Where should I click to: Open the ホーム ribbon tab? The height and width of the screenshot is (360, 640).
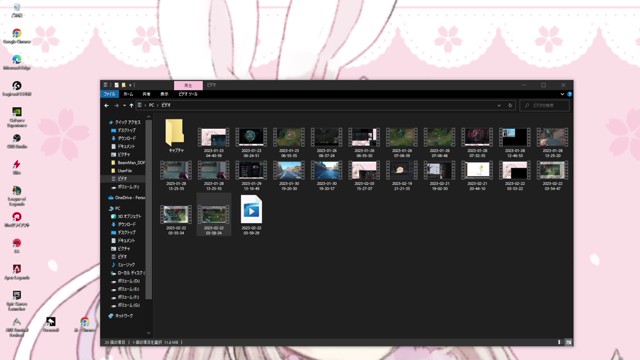(x=128, y=94)
